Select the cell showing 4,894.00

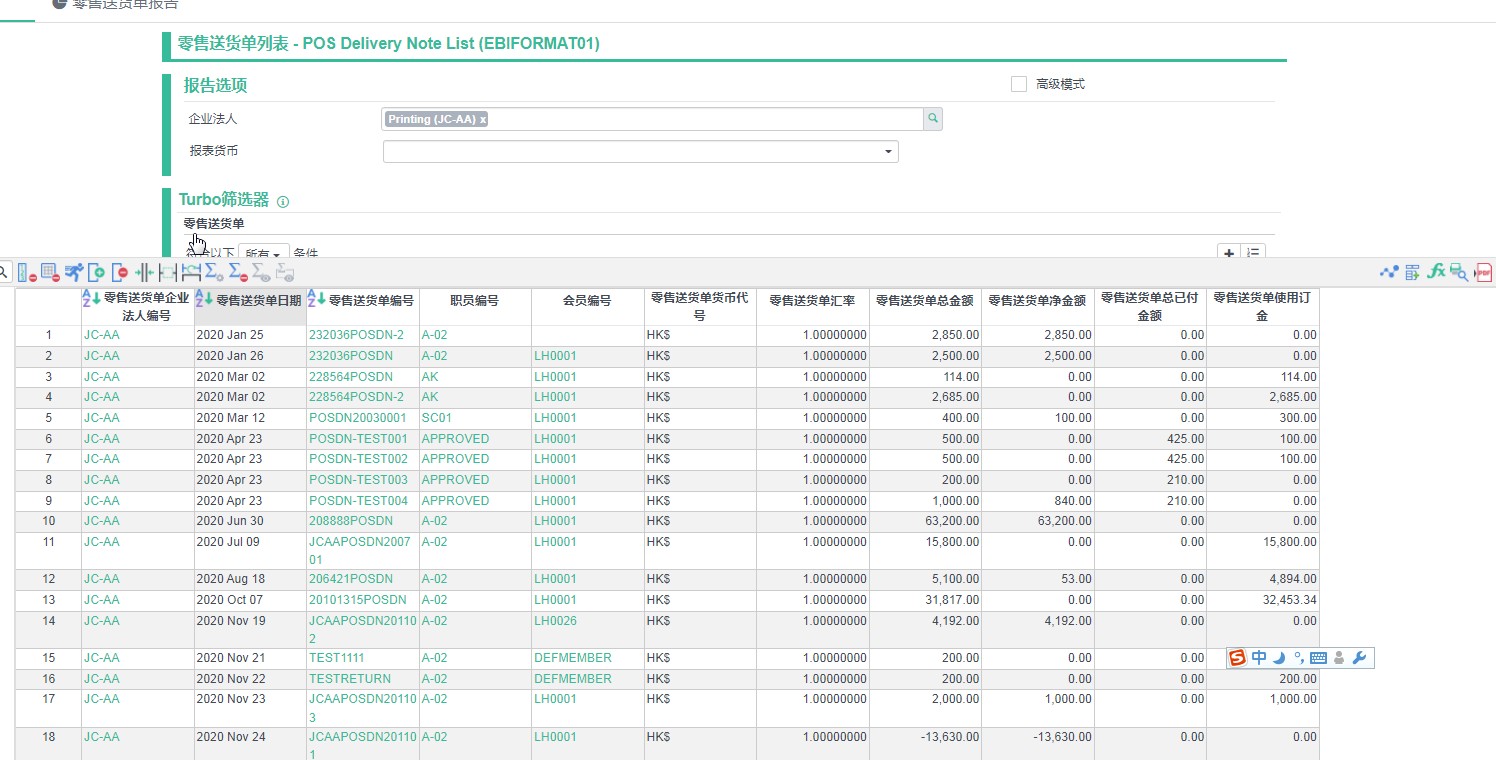coord(1263,579)
